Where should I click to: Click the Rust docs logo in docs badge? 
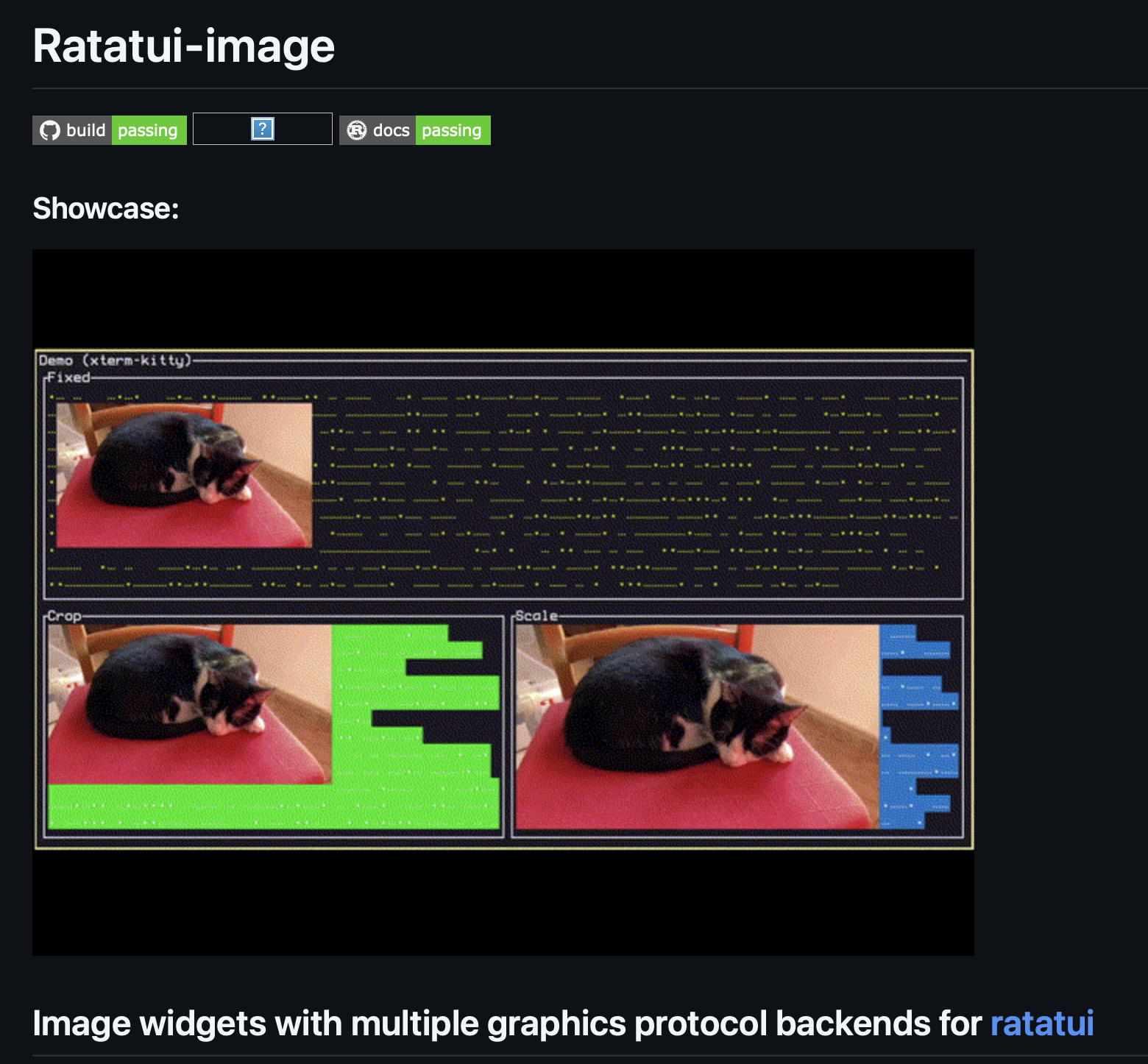357,130
